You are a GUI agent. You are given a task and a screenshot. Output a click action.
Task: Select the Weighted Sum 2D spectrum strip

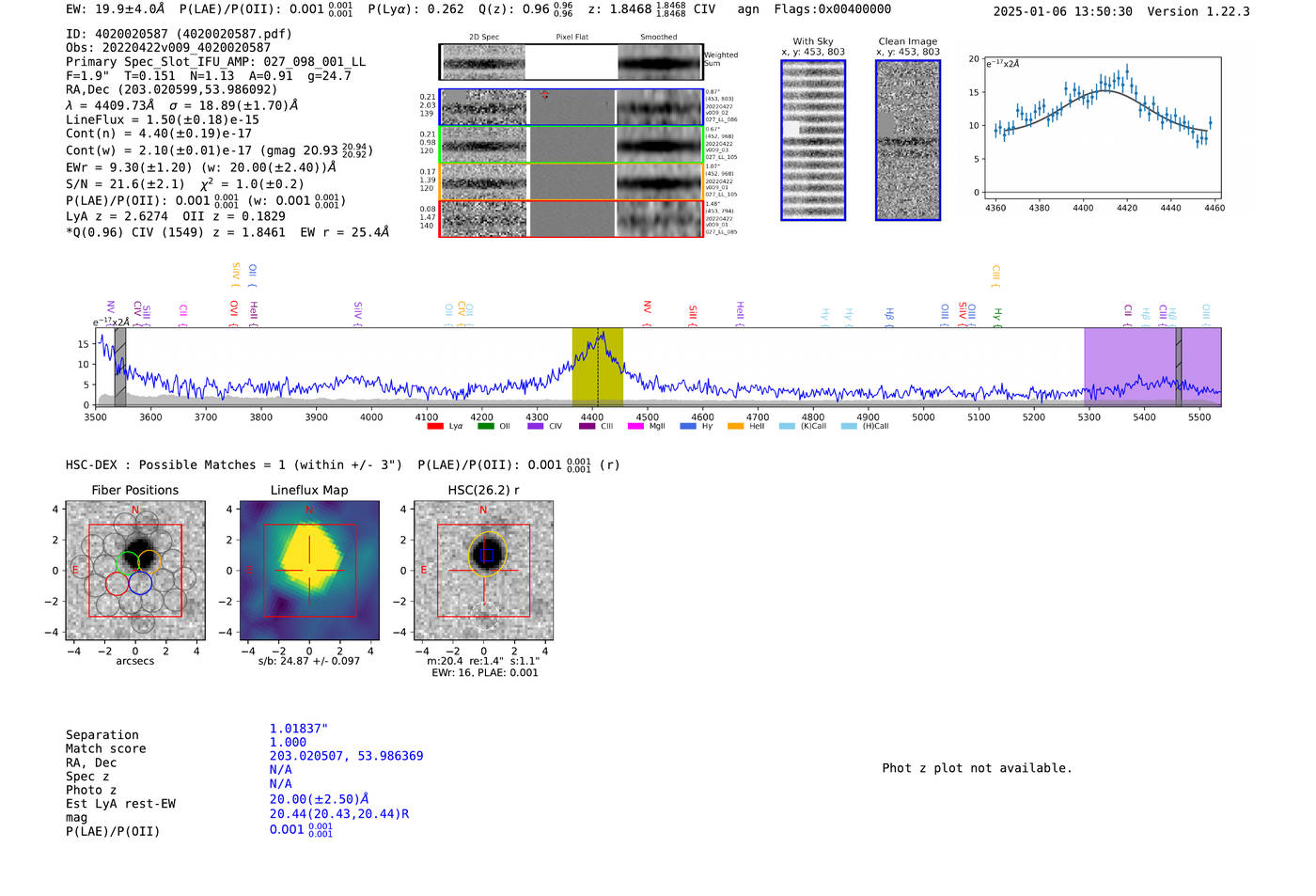pyautogui.click(x=572, y=62)
